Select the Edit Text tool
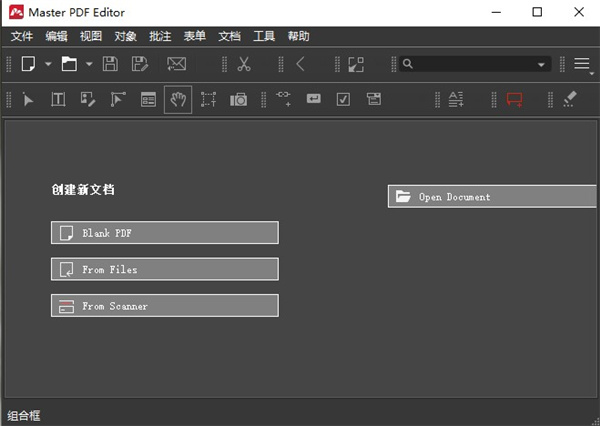The width and height of the screenshot is (600, 426). (58, 100)
